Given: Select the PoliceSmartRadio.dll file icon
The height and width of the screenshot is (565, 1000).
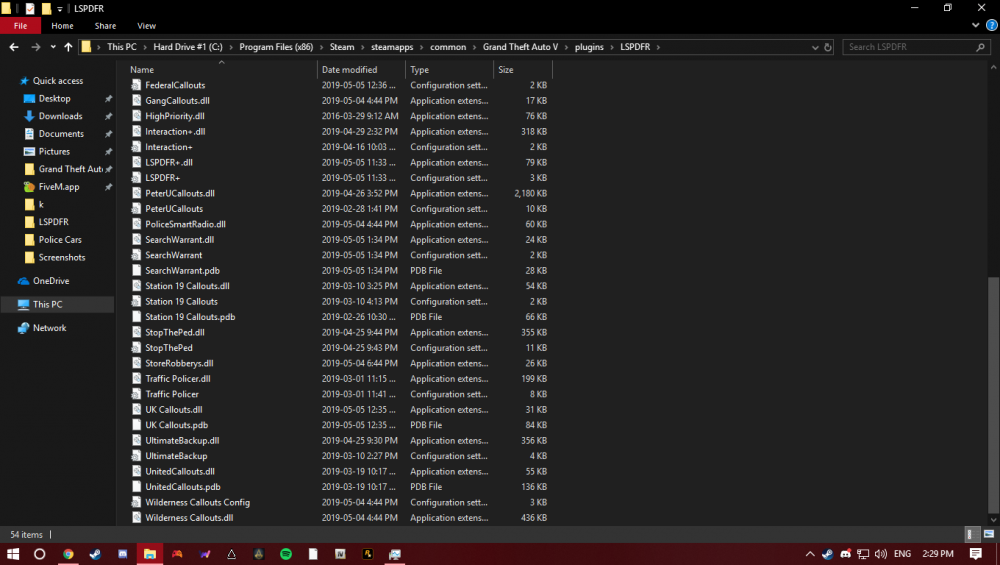Looking at the screenshot, I should pos(136,224).
